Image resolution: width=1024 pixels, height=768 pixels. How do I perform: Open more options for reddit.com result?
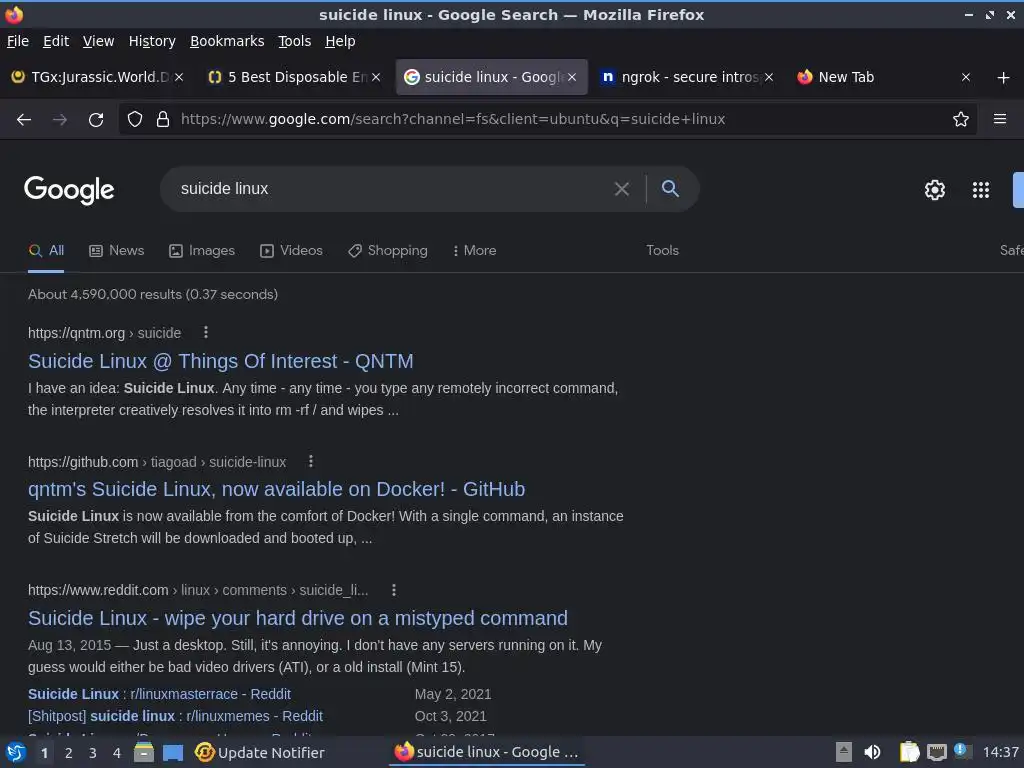tap(394, 590)
